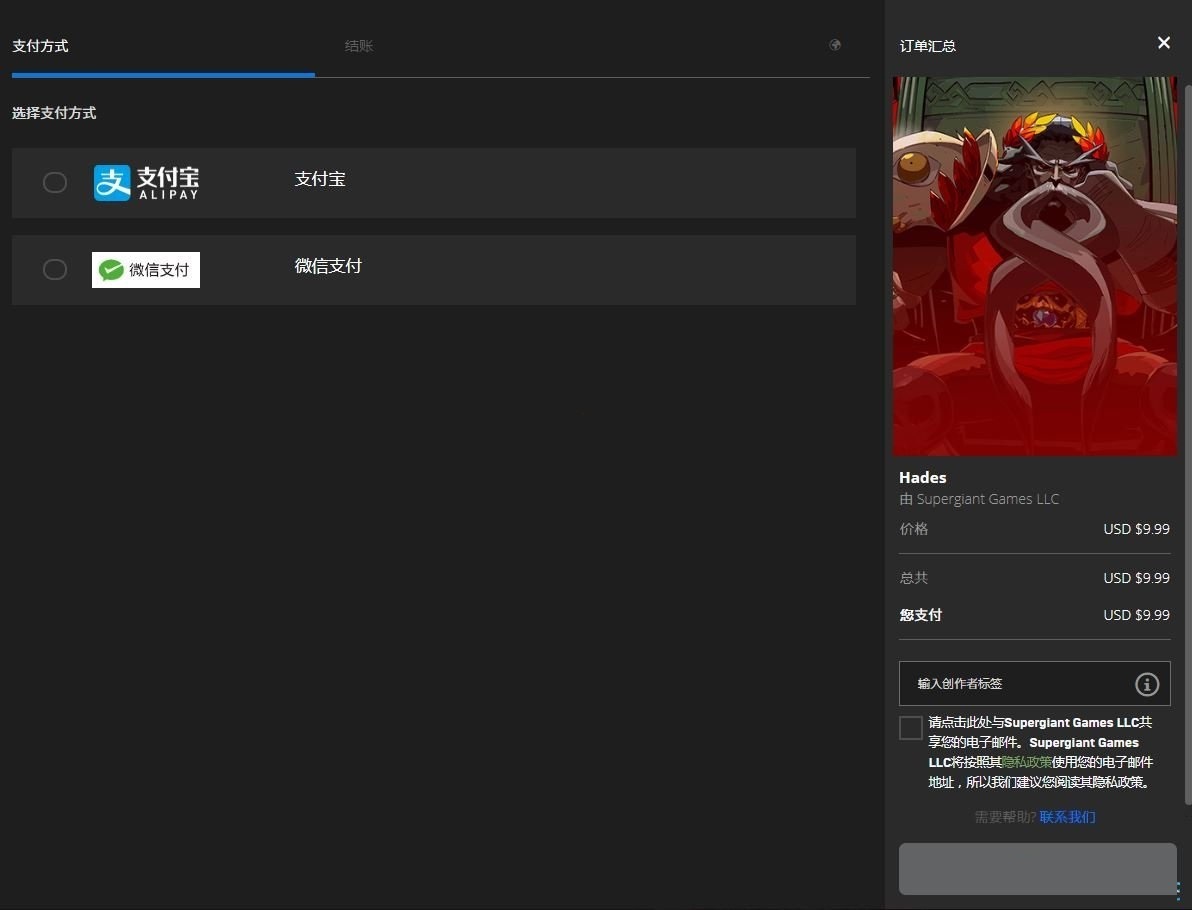This screenshot has width=1192, height=910.
Task: Open the 联系我们 contact link
Action: [1067, 817]
